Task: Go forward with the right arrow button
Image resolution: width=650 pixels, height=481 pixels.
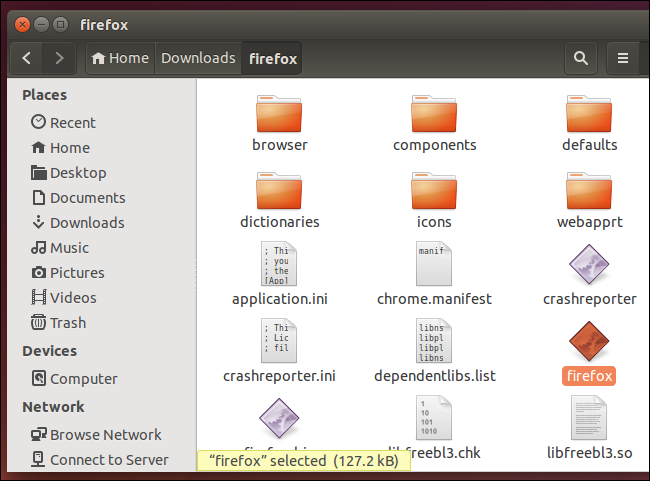Action: [59, 58]
